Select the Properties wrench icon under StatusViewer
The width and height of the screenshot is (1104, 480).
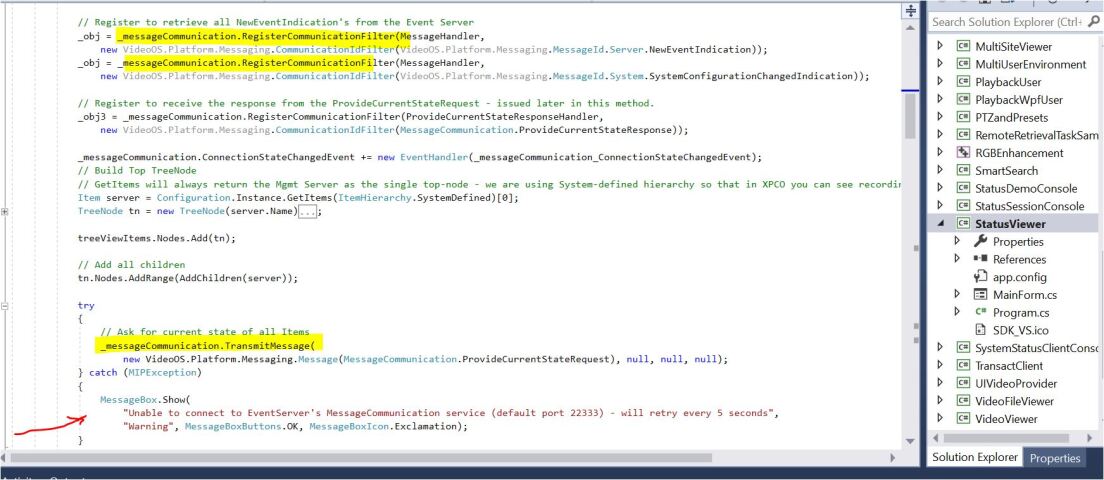coord(980,241)
